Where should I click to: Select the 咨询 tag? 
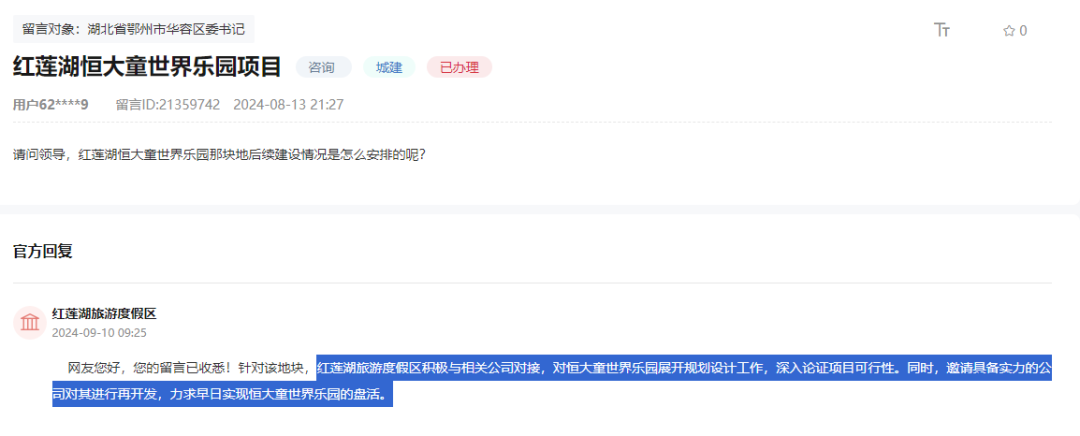[x=323, y=68]
